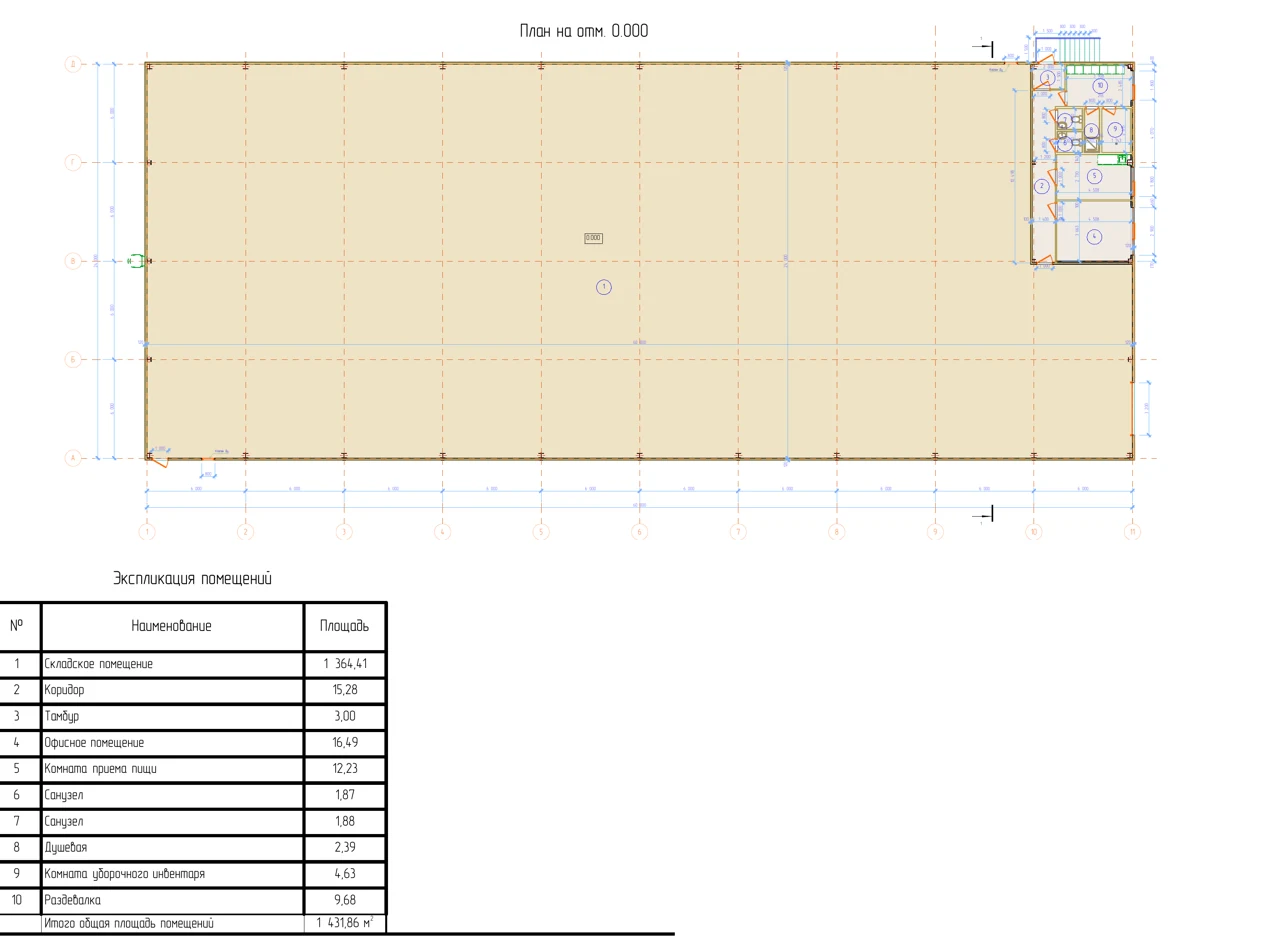Click room tag circle 9 on the plan
Screen dimensions: 1280x936
coord(1115,129)
